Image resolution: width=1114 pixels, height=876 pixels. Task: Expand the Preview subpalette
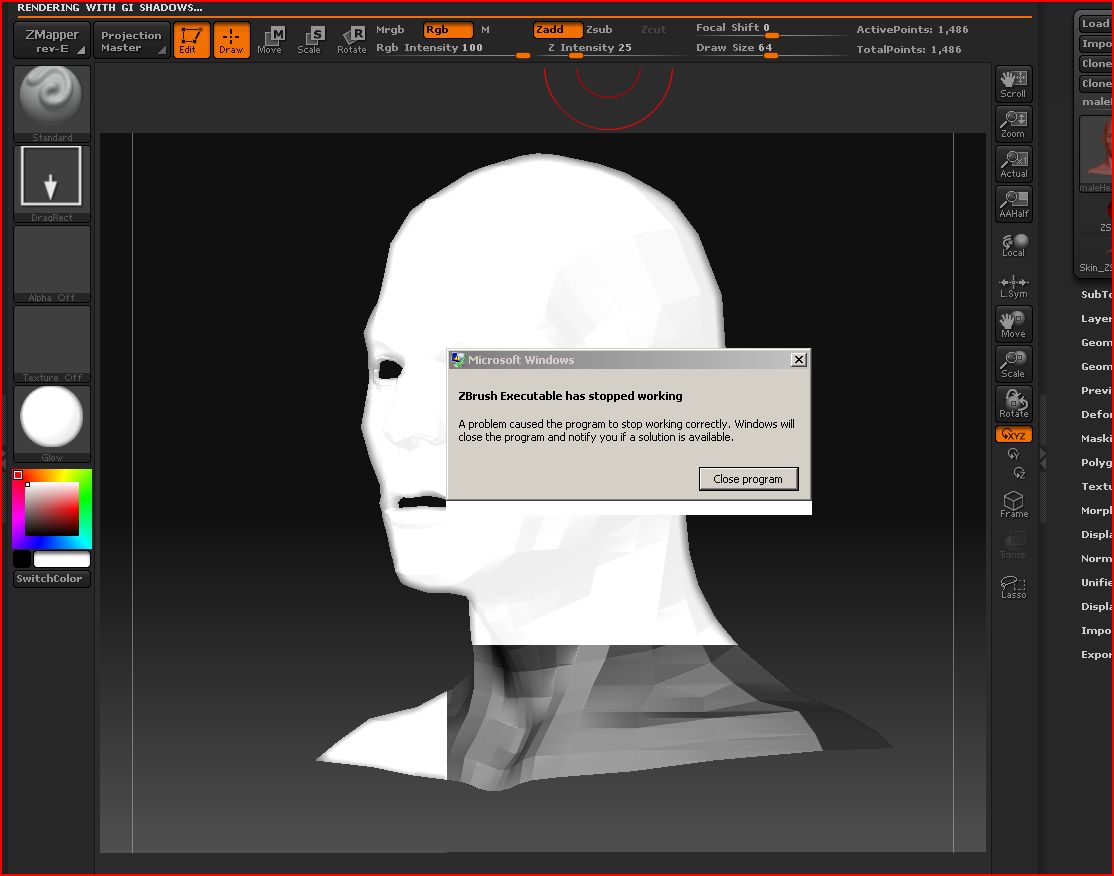(x=1096, y=390)
